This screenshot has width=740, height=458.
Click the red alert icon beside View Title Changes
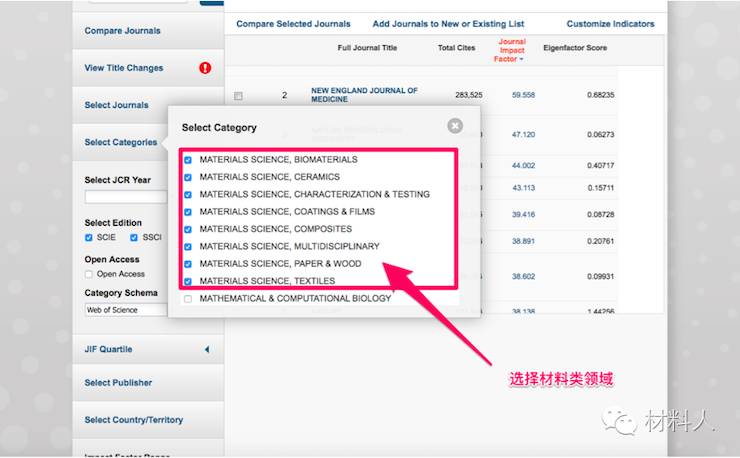[x=205, y=68]
